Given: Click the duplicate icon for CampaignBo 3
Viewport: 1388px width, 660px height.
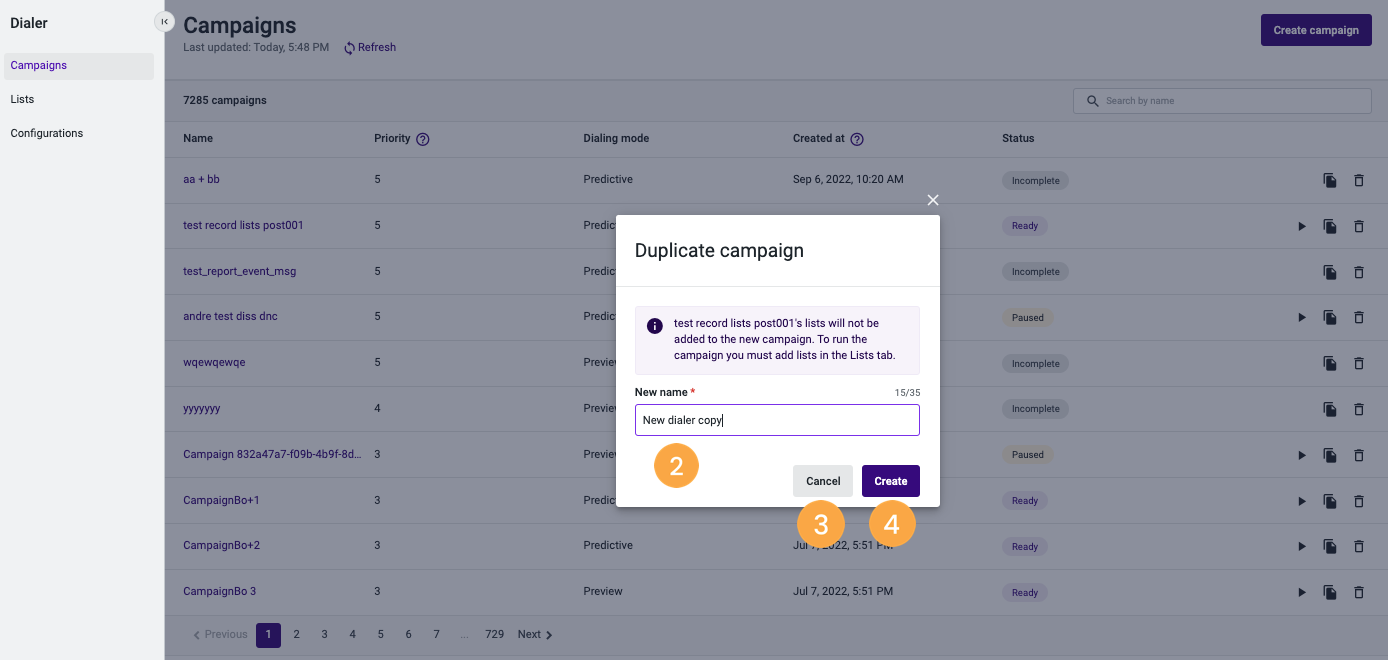Looking at the screenshot, I should pyautogui.click(x=1330, y=592).
